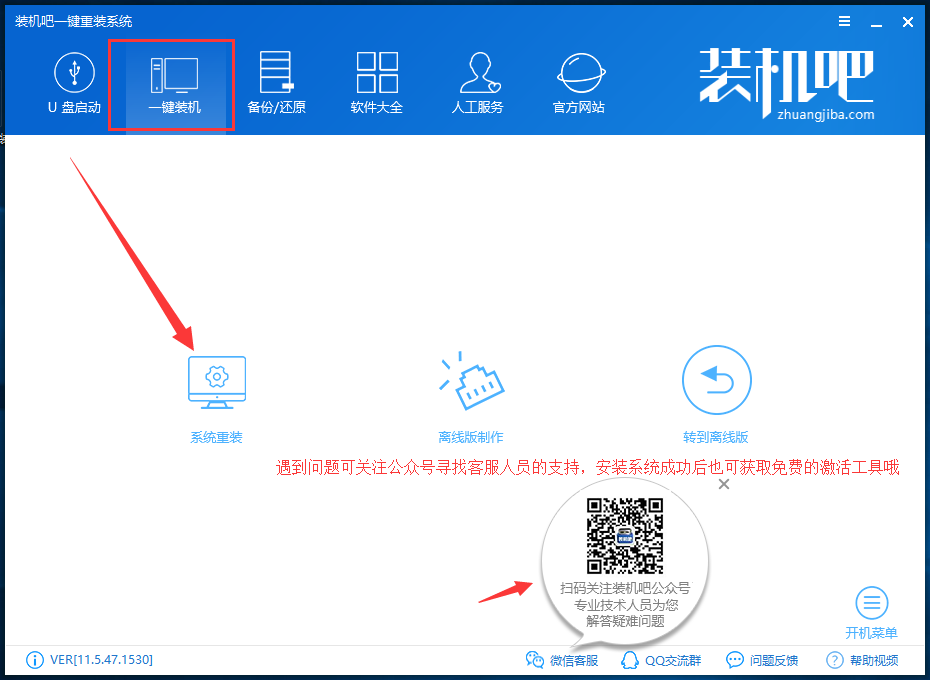The height and width of the screenshot is (680, 930).
Task: Join the QQ交流群 group
Action: [662, 660]
